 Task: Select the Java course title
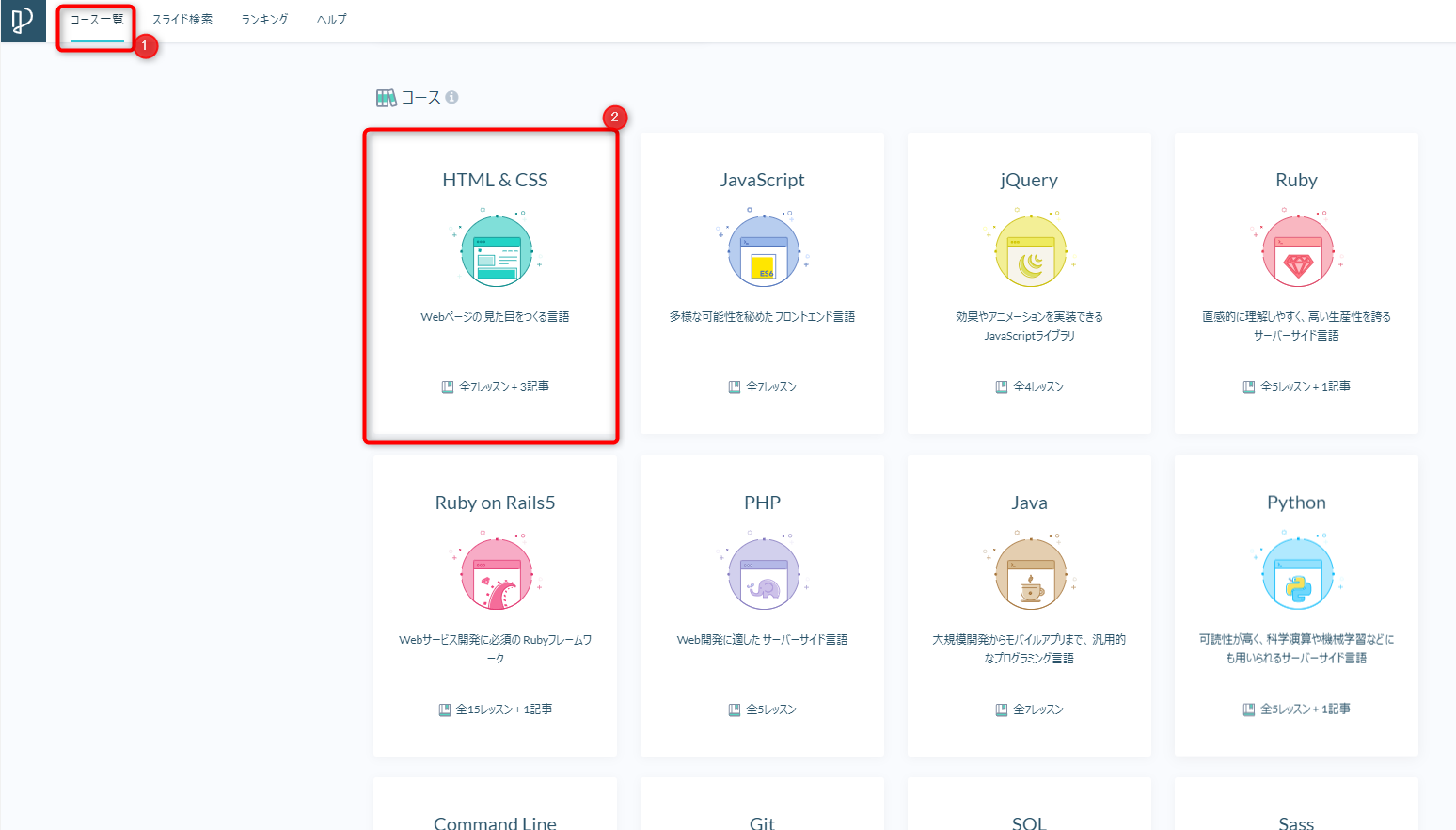[x=1030, y=503]
